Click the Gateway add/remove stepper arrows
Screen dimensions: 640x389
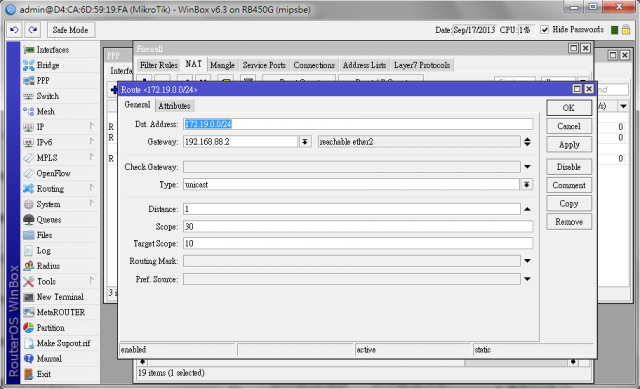coord(527,142)
